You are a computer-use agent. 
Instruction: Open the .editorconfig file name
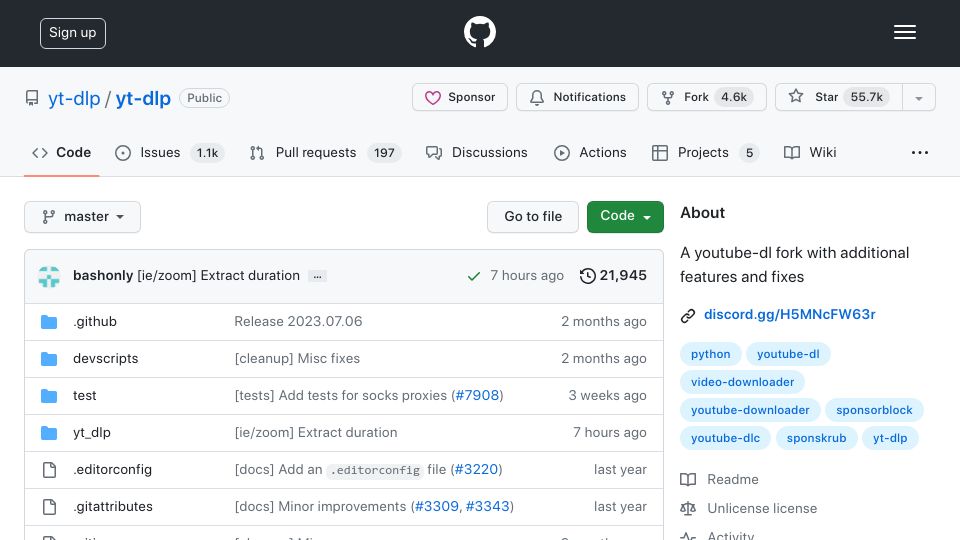[112, 470]
